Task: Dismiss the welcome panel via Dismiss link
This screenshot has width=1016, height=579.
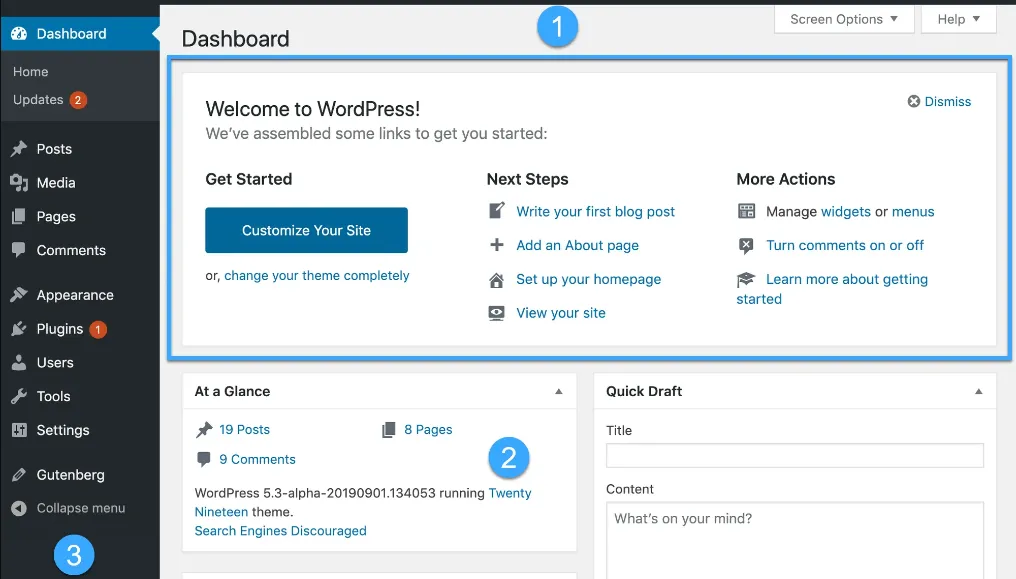Action: click(x=947, y=102)
